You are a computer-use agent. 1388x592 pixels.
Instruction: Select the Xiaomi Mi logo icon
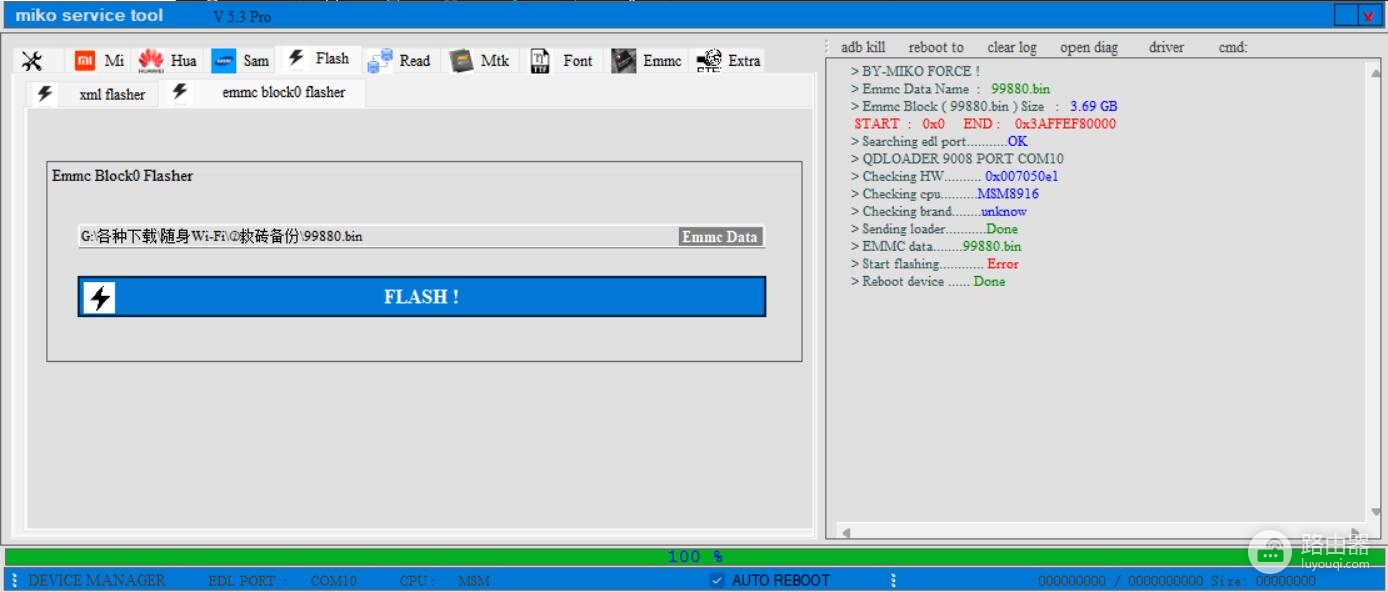(85, 61)
